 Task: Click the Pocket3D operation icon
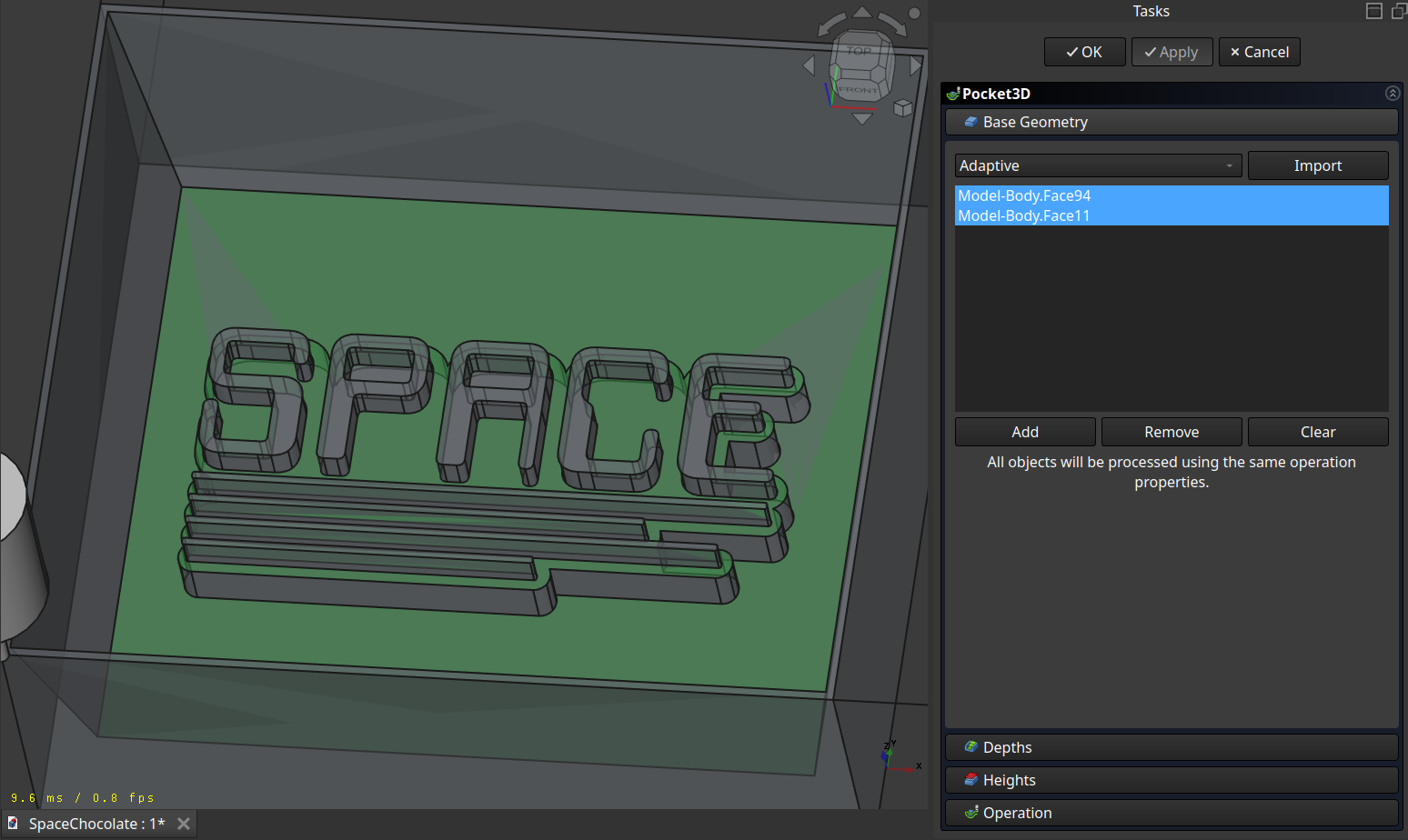953,94
